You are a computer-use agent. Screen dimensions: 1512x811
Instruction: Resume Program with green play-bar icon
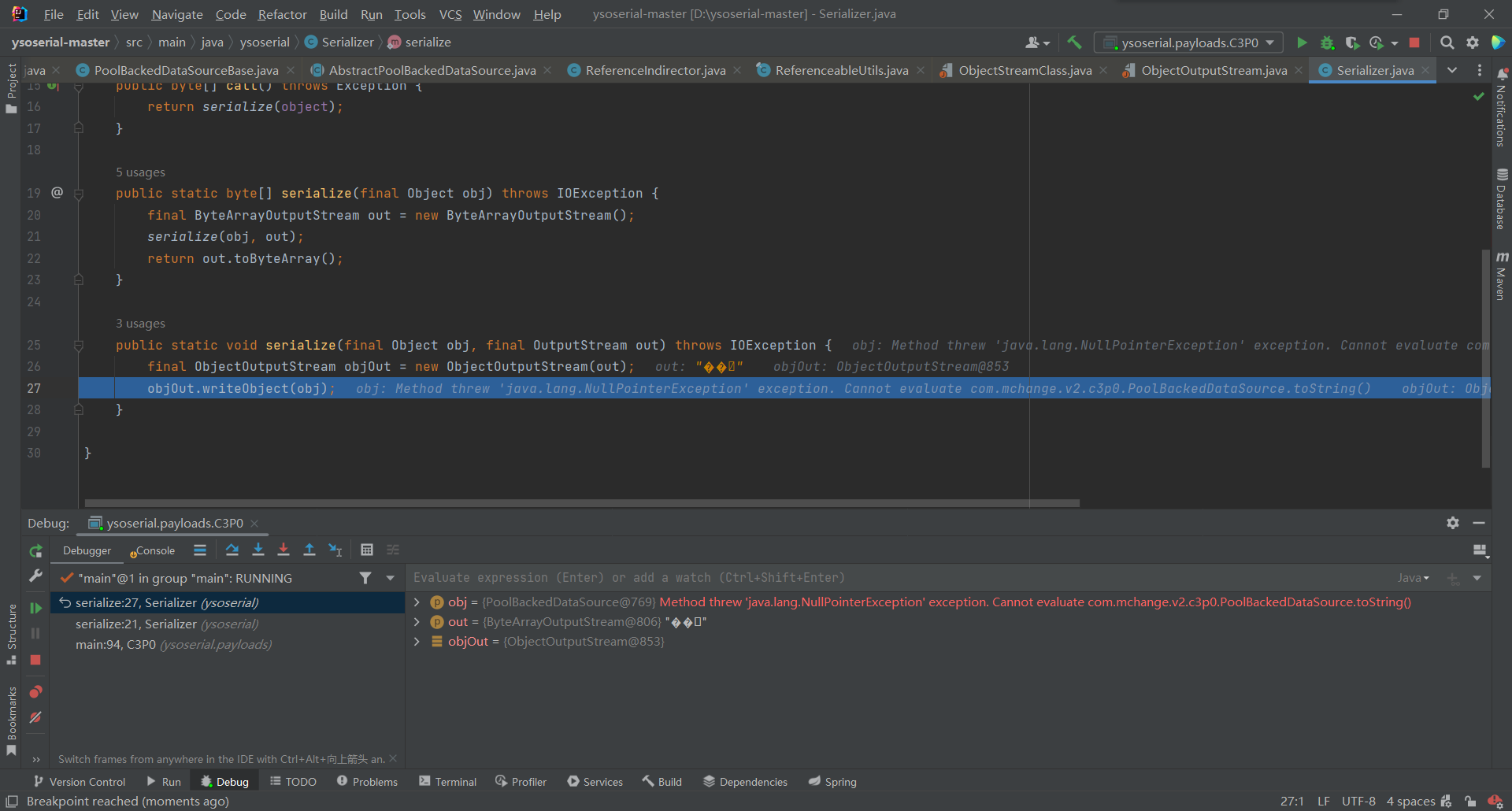[35, 608]
